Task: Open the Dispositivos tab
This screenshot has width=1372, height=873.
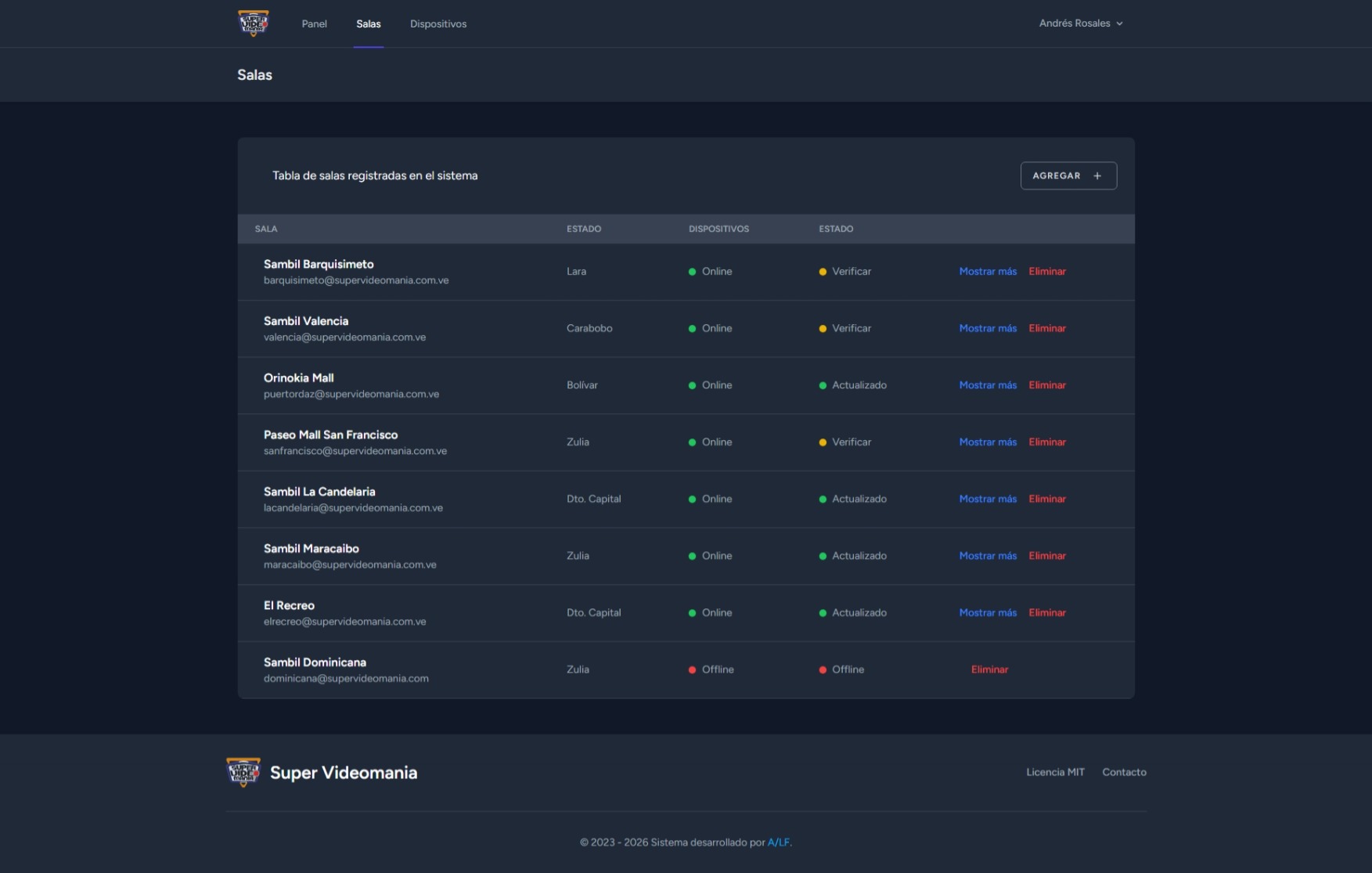Action: pyautogui.click(x=438, y=24)
